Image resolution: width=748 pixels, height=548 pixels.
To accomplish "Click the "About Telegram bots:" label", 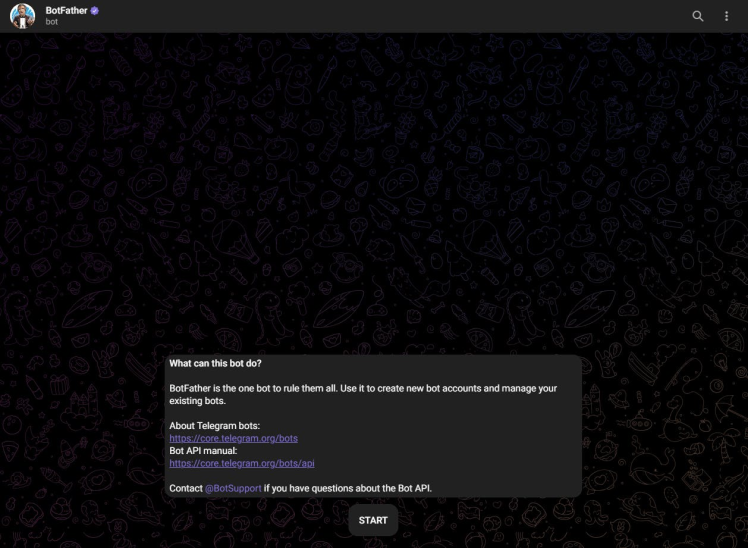I will pos(215,426).
